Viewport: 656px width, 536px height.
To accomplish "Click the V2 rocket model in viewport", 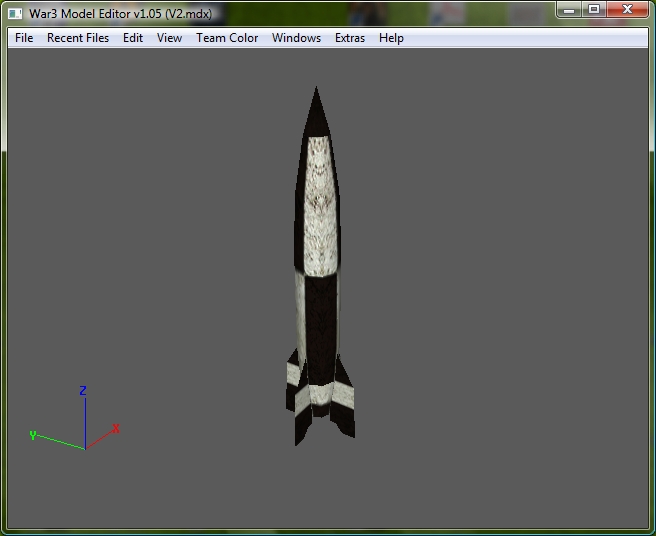I will click(320, 267).
